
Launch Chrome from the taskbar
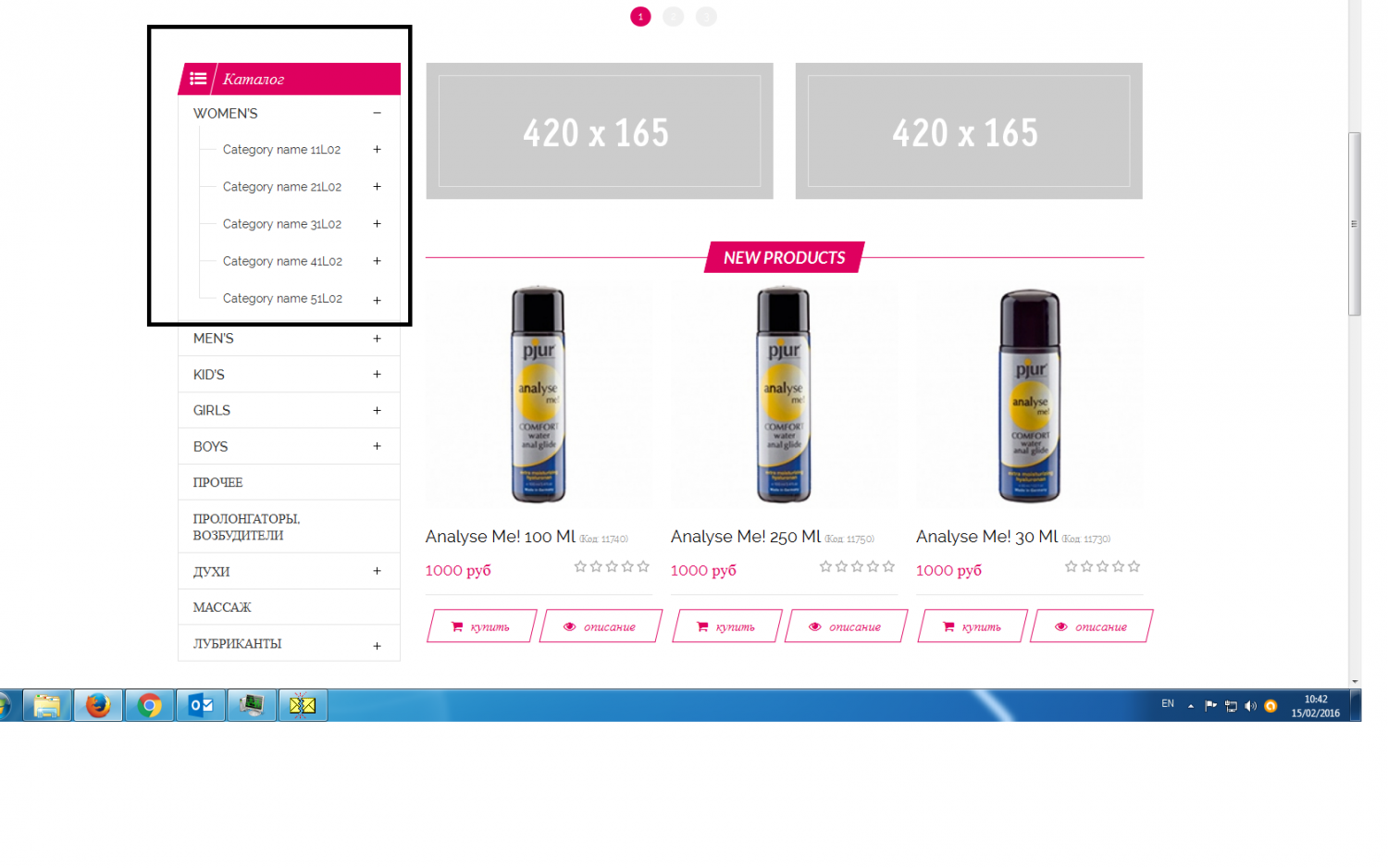(x=149, y=705)
